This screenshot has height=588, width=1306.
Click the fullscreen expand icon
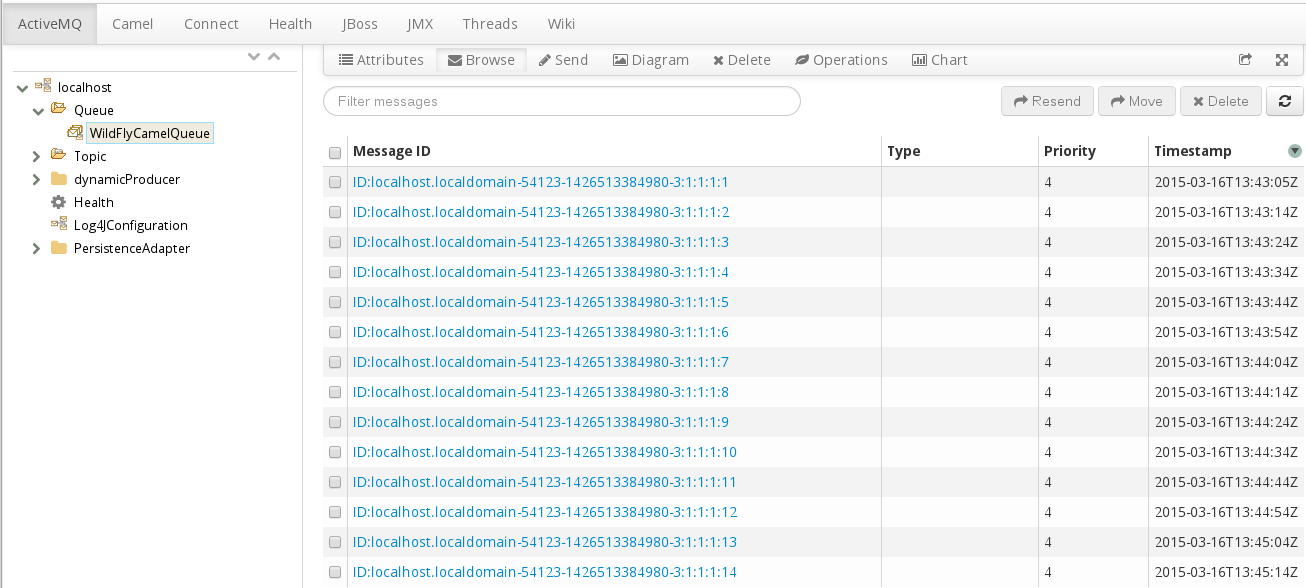1281,60
